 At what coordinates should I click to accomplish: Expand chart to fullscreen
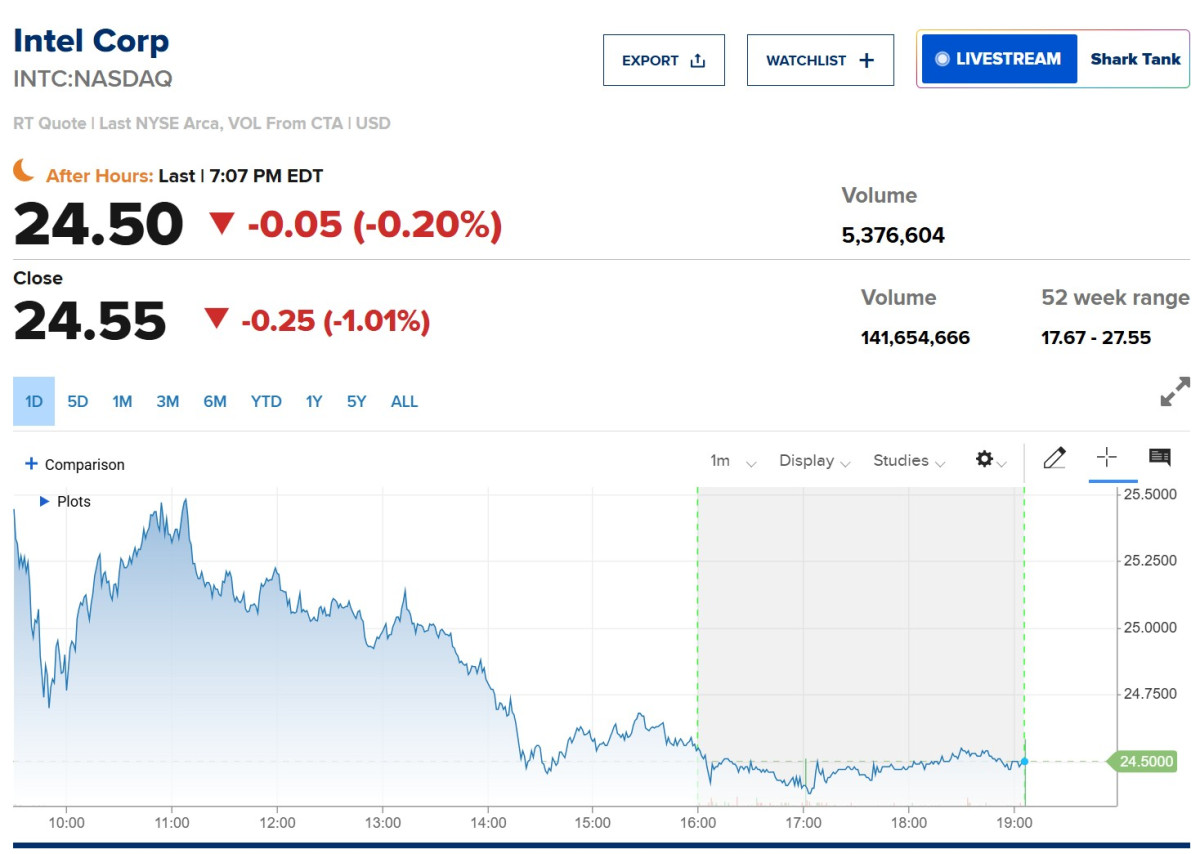(1175, 391)
